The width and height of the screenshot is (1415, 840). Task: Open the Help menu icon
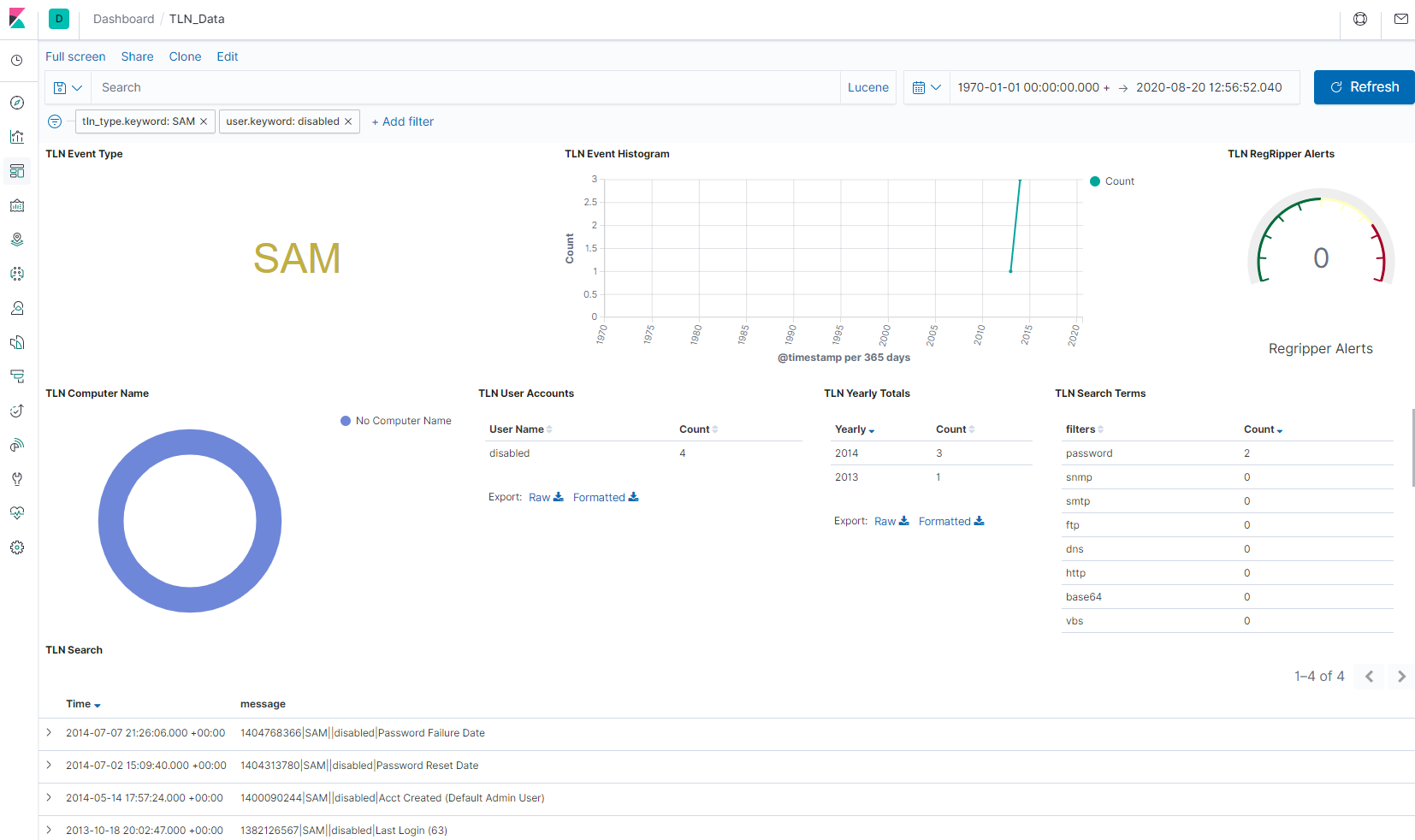(x=1360, y=19)
